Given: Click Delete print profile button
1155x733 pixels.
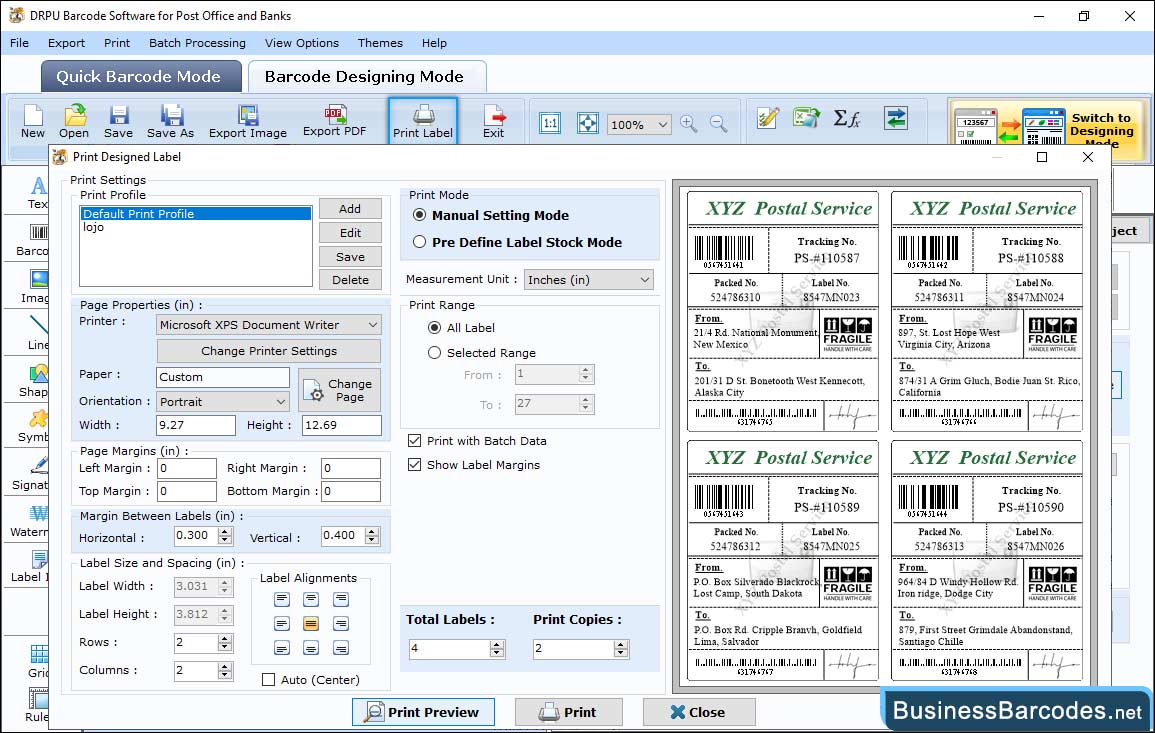Looking at the screenshot, I should 350,280.
